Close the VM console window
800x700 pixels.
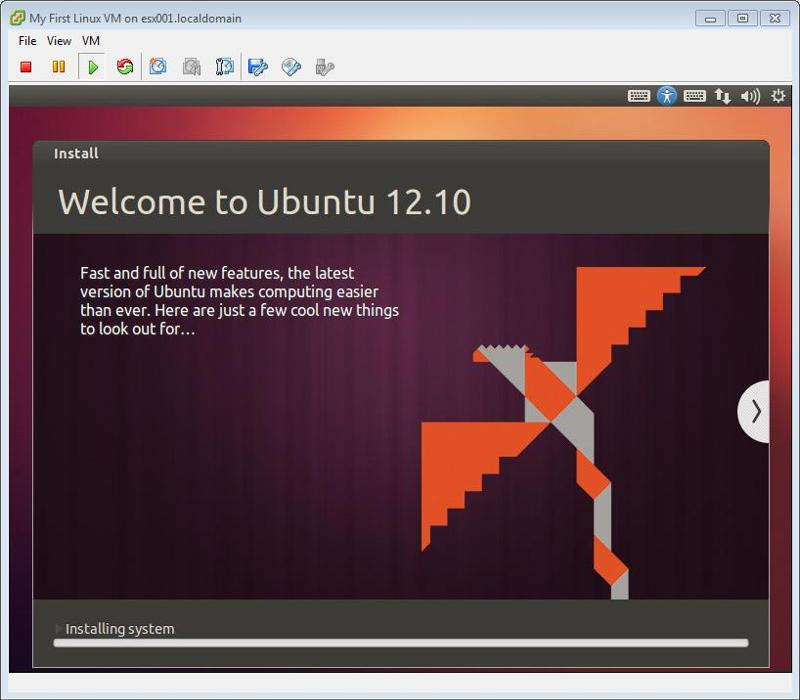775,18
